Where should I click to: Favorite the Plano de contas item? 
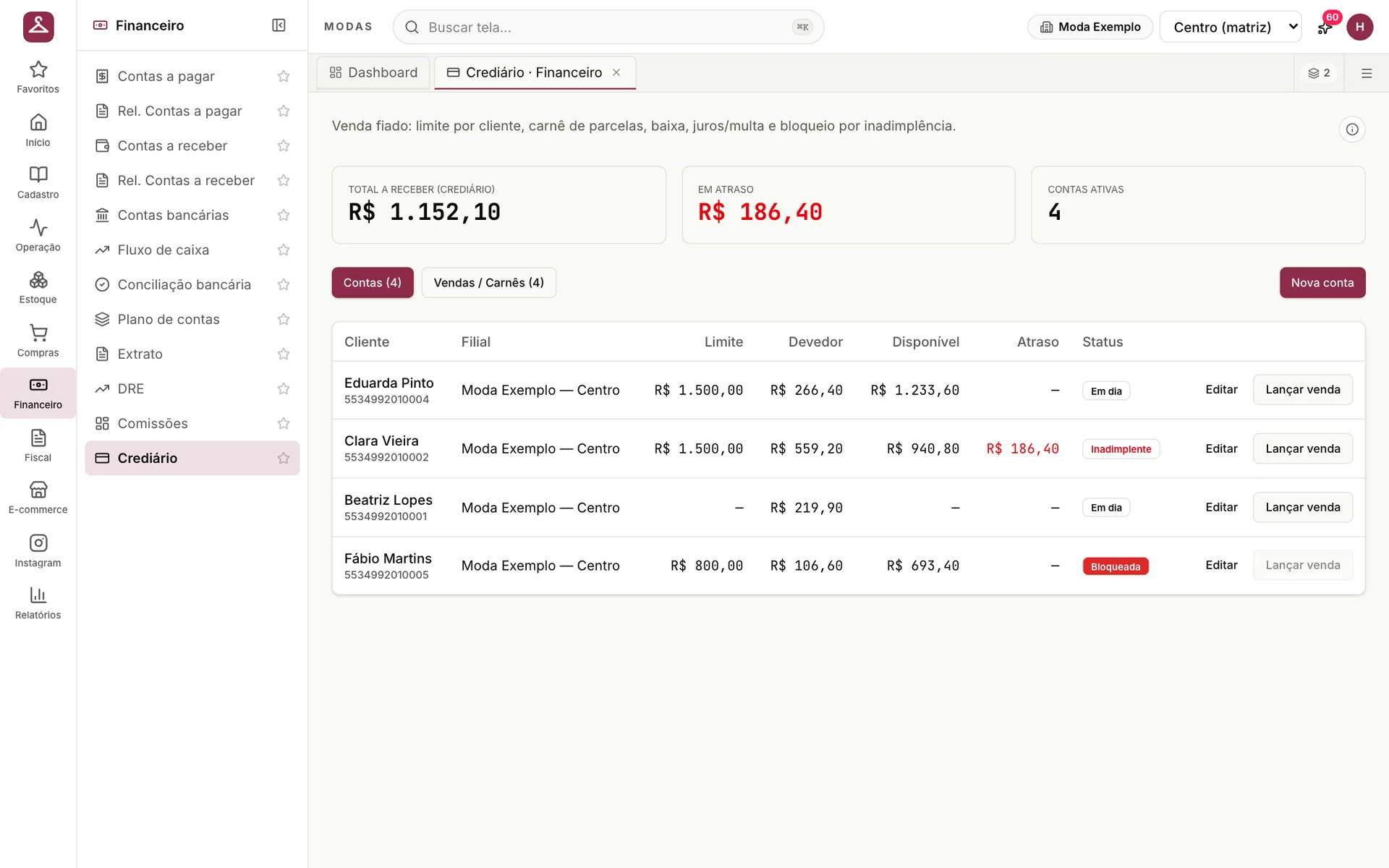(284, 319)
